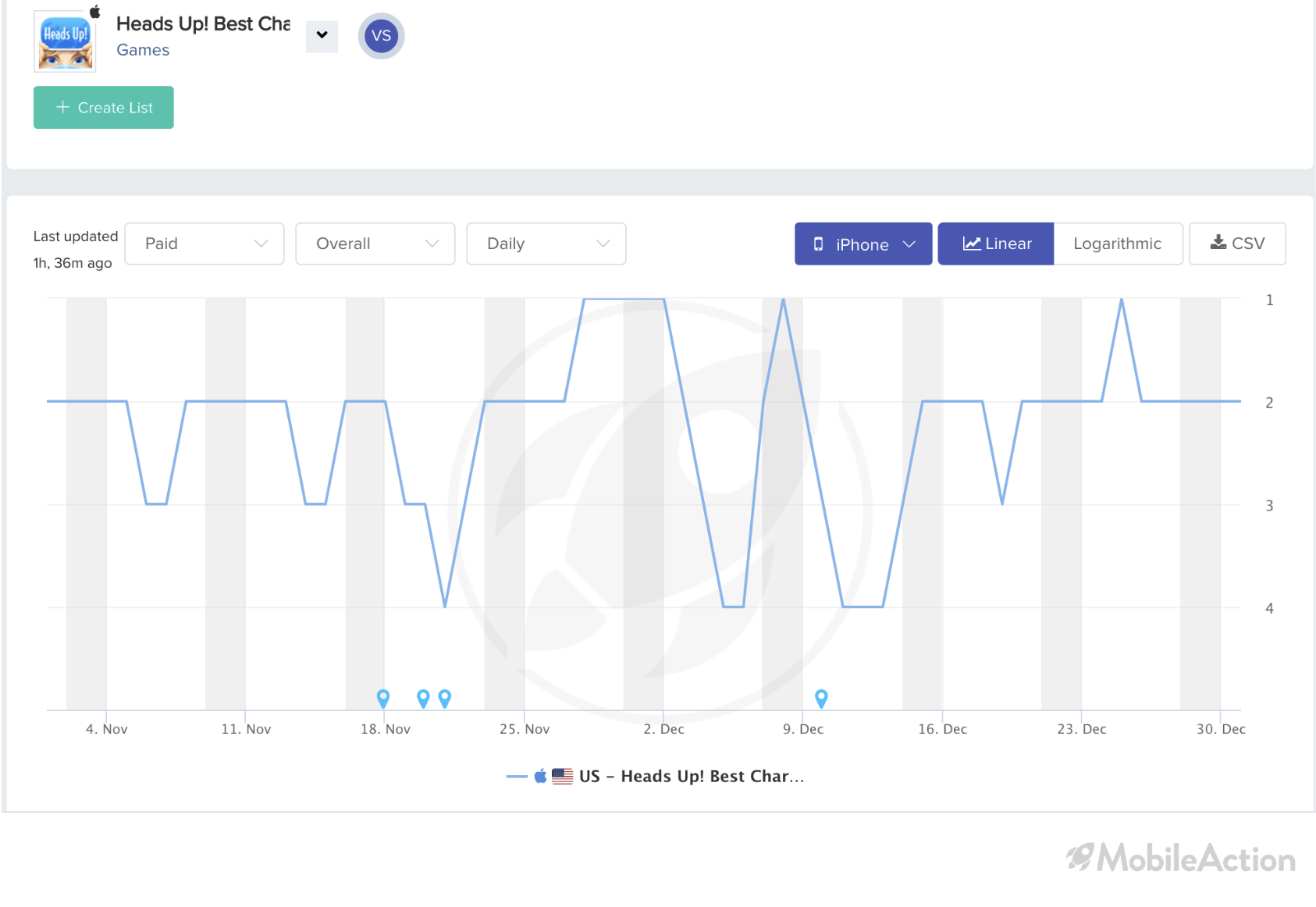
Task: Click the Create List button
Action: [x=104, y=108]
